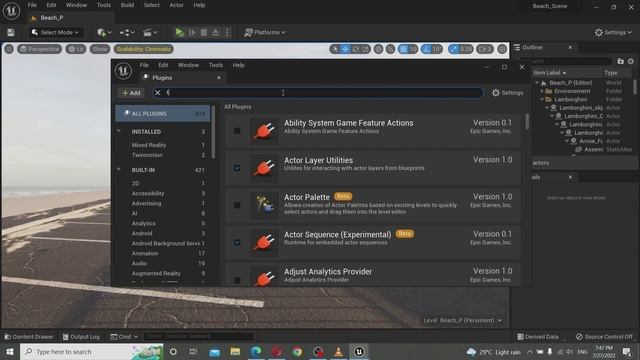Viewport: 640px width, 360px height.
Task: Click the Eject playback button
Action: 216,32
